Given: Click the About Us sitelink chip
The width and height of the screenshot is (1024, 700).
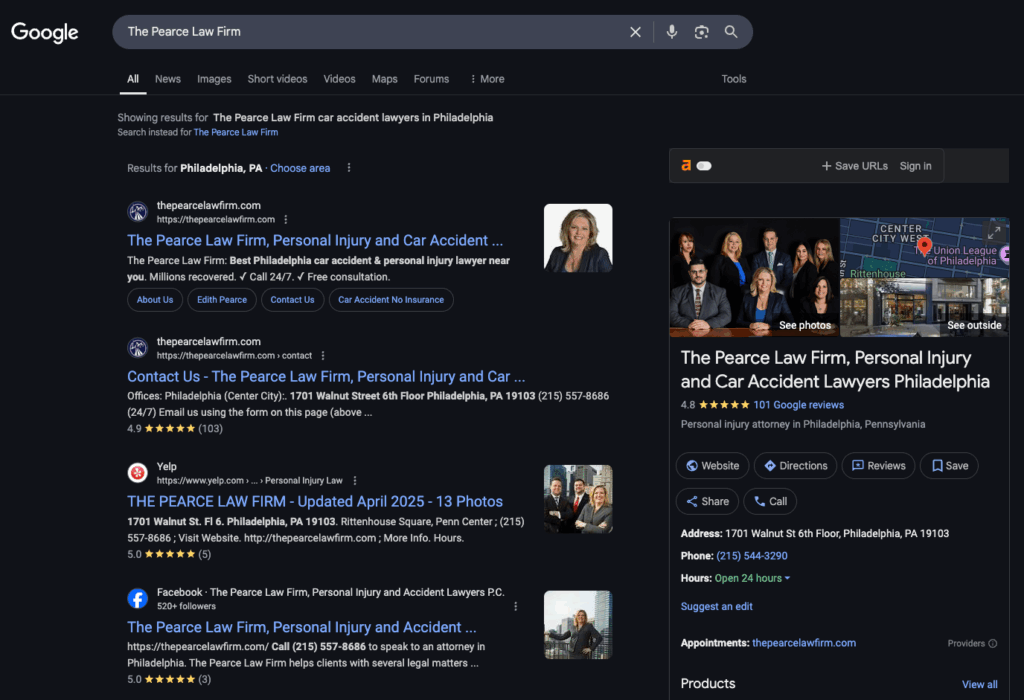Looking at the screenshot, I should (x=155, y=300).
